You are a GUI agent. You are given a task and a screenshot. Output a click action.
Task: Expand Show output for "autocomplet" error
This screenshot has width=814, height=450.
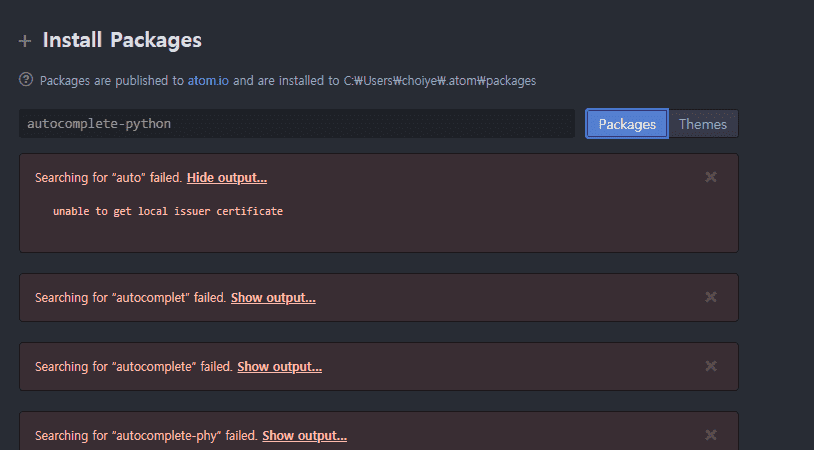pos(273,298)
